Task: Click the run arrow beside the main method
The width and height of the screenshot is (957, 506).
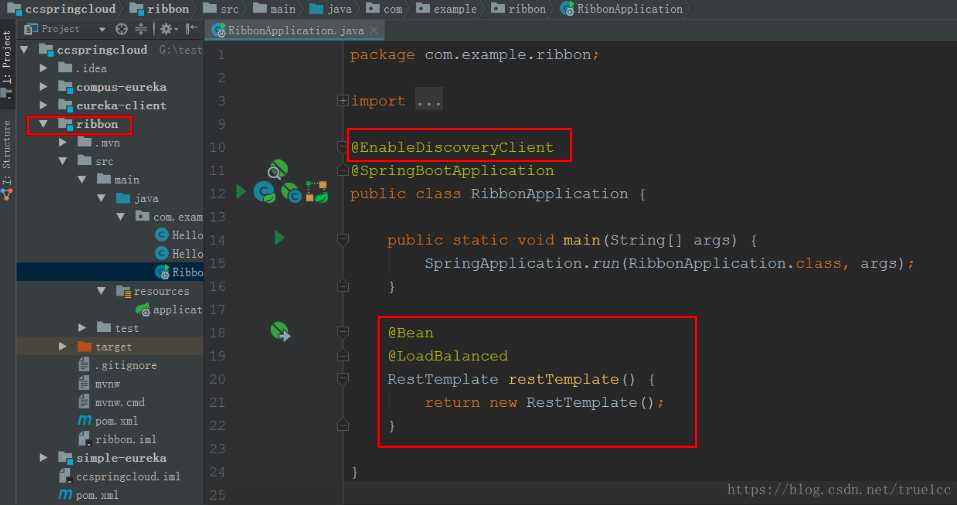Action: point(280,237)
